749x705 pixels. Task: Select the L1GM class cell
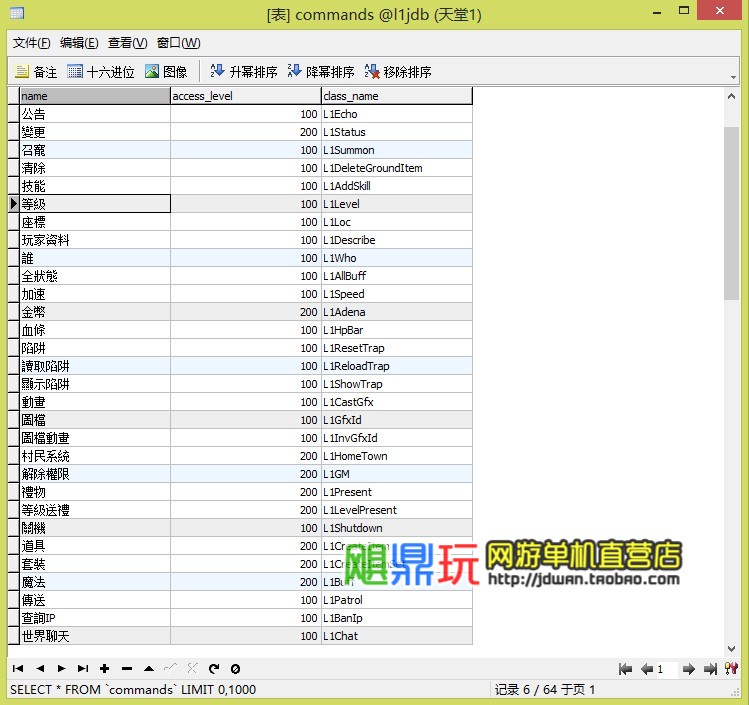(397, 474)
